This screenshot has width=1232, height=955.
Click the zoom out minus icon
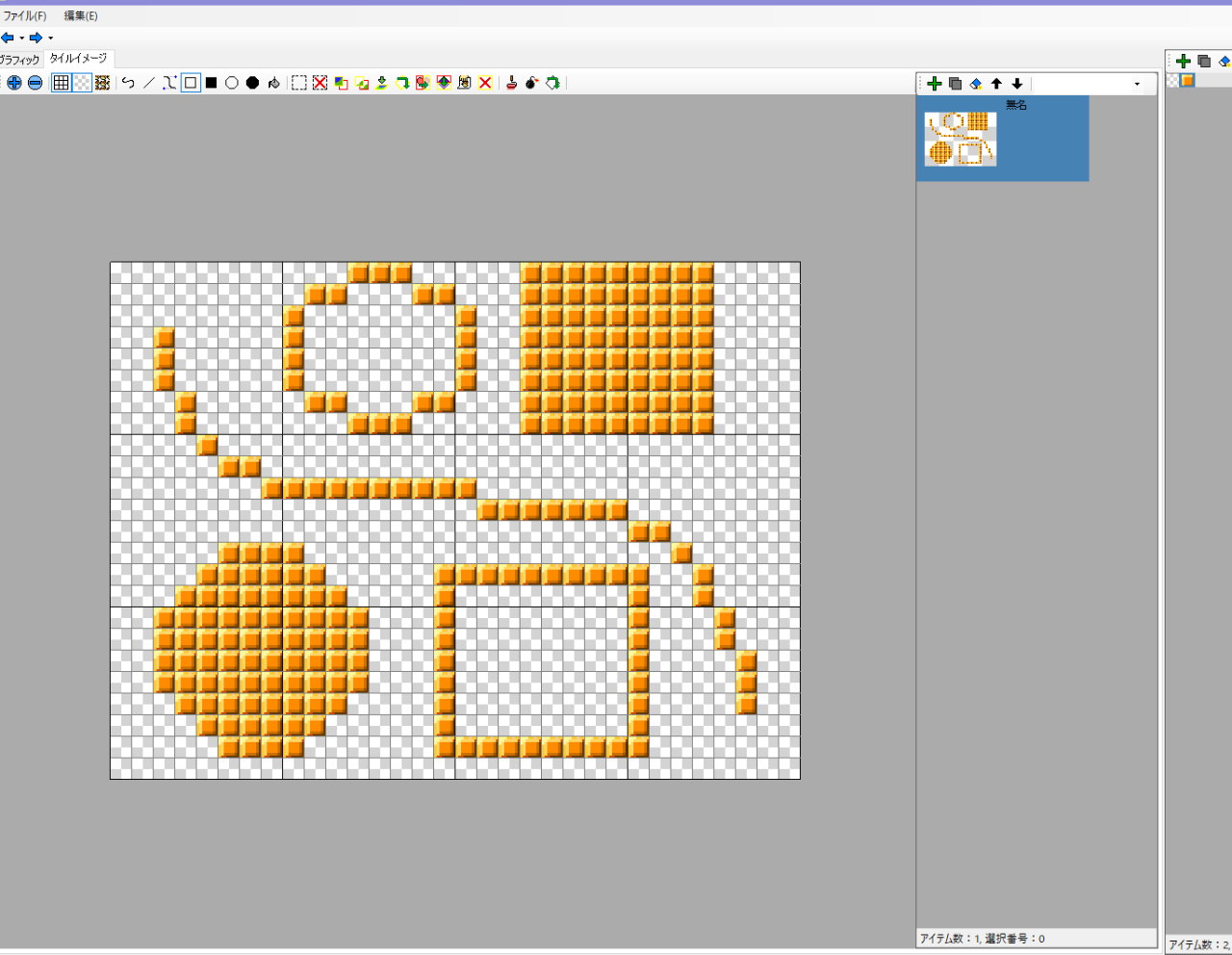click(36, 83)
